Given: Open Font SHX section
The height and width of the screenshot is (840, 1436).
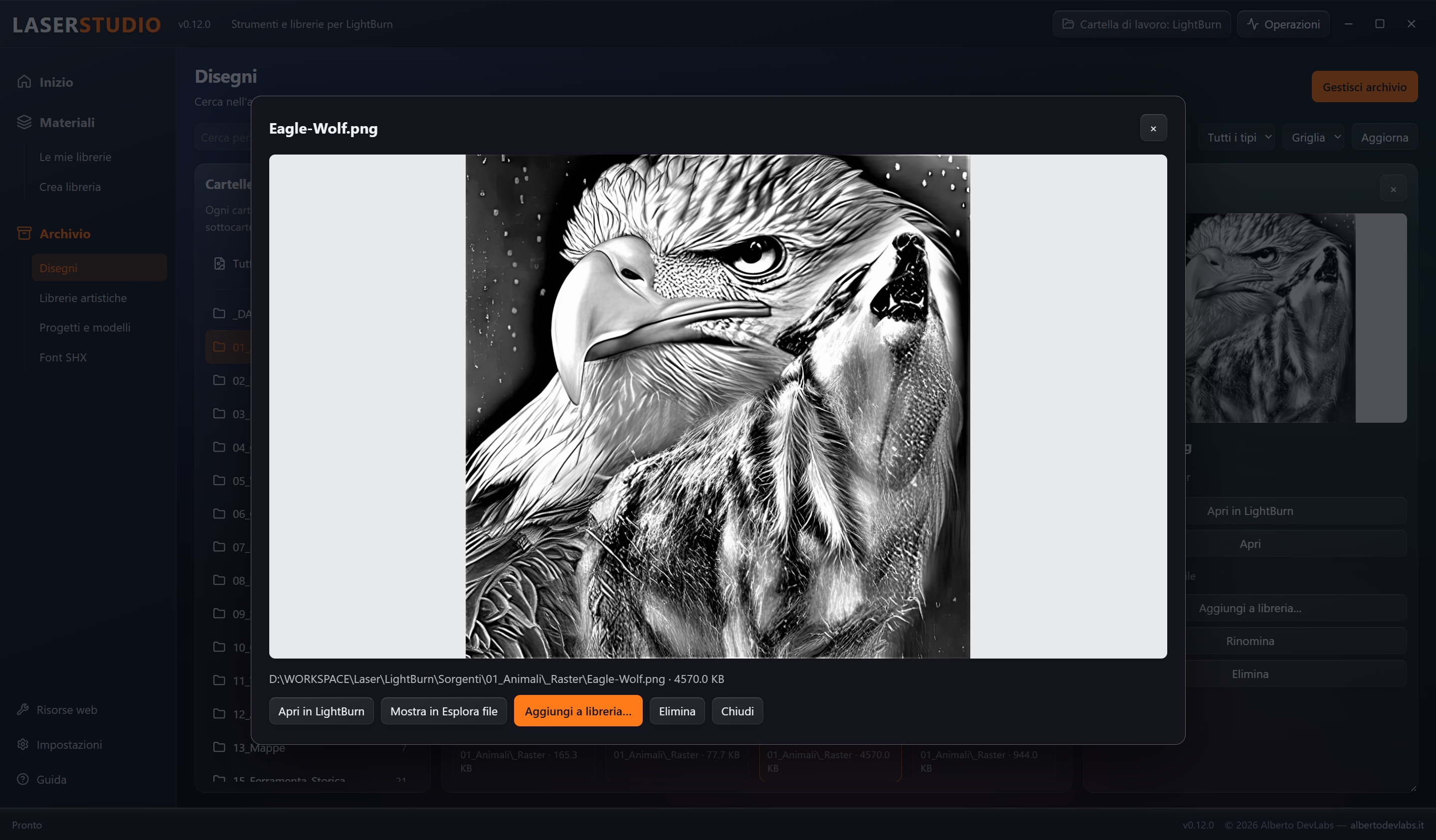Looking at the screenshot, I should pyautogui.click(x=63, y=357).
